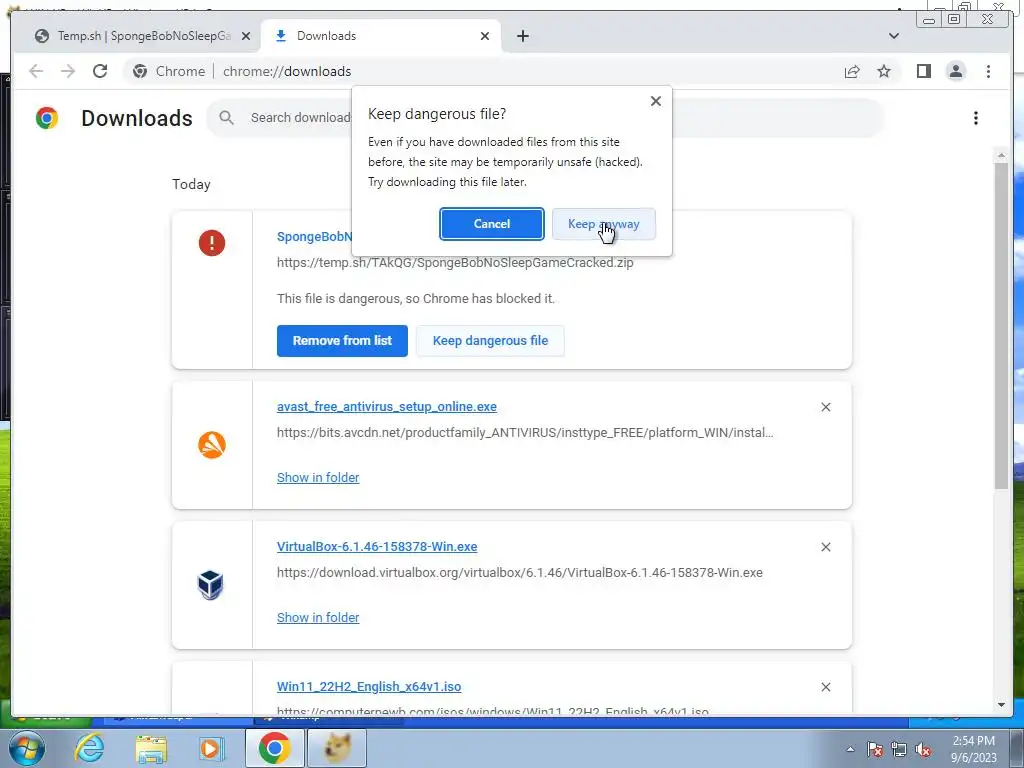Open Action Center flag icon
Viewport: 1024px width, 768px height.
(875, 750)
